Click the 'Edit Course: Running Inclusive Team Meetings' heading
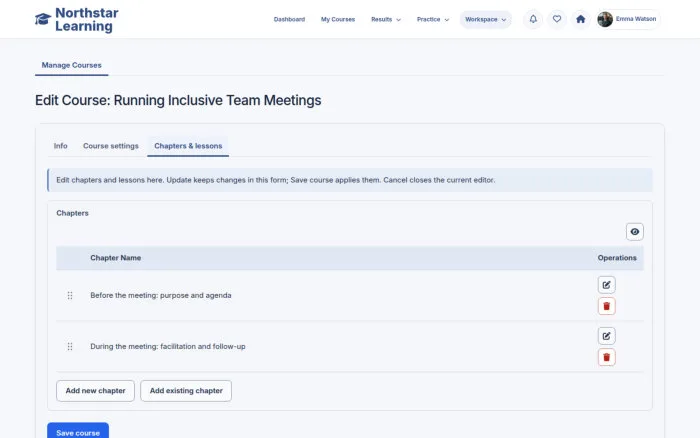The height and width of the screenshot is (438, 700). point(178,100)
